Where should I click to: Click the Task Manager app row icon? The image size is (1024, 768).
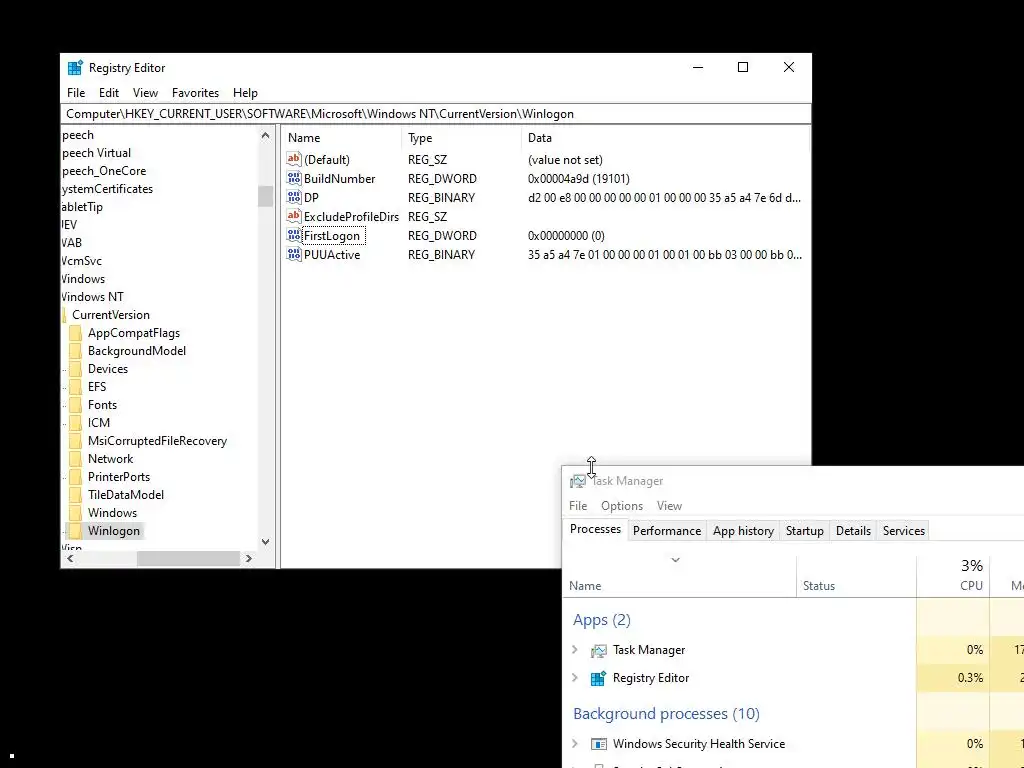click(598, 650)
